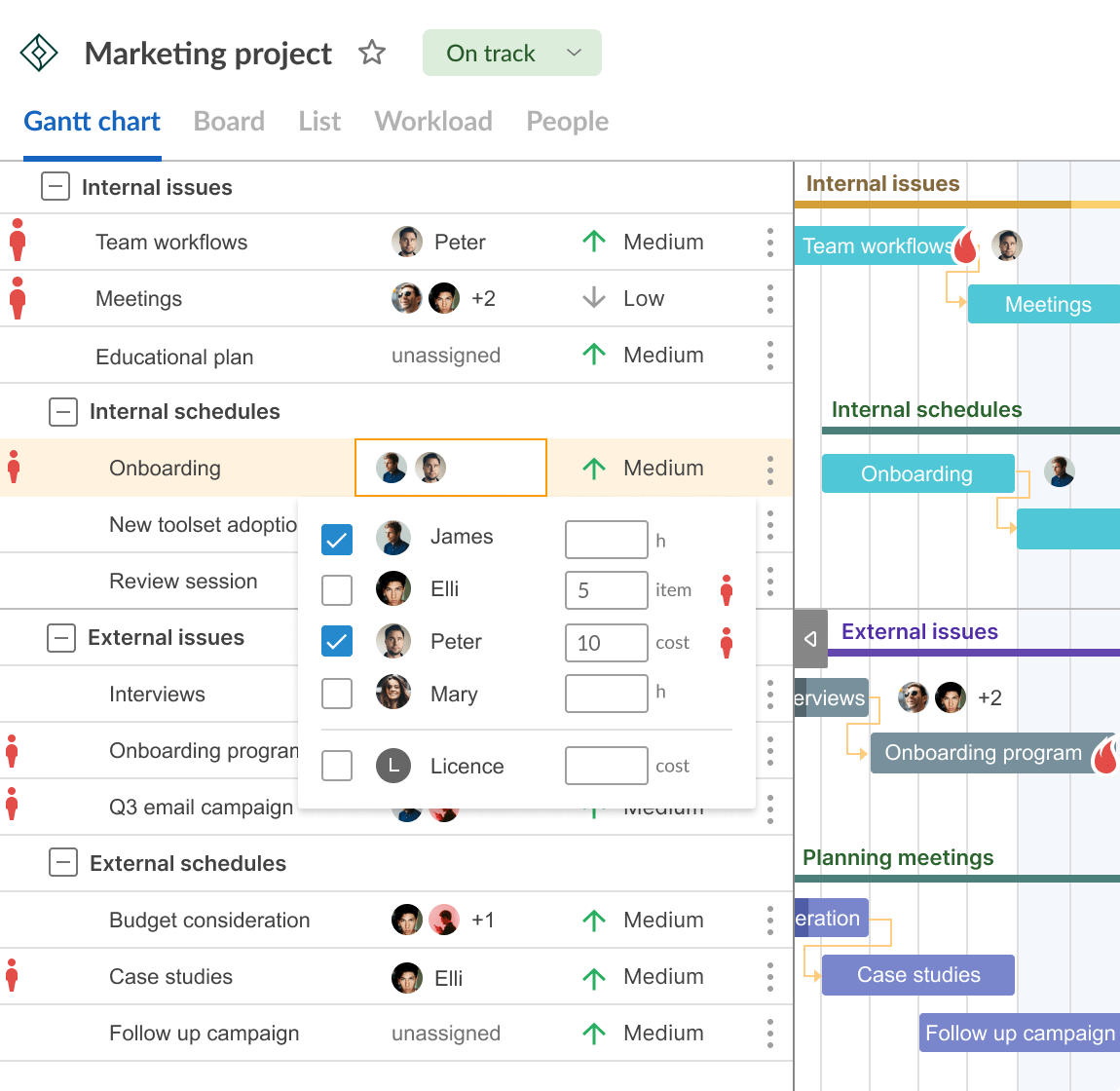The width and height of the screenshot is (1120, 1091).
Task: Click the flame icon on Team workflows bar
Action: click(x=964, y=249)
